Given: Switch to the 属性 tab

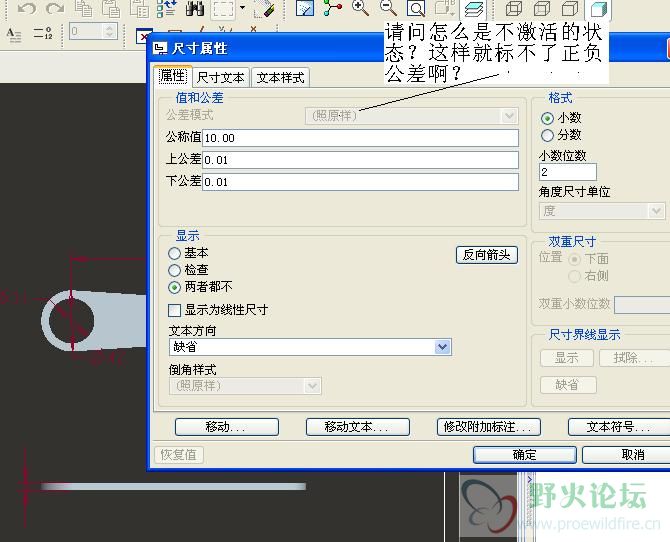Looking at the screenshot, I should (x=173, y=77).
